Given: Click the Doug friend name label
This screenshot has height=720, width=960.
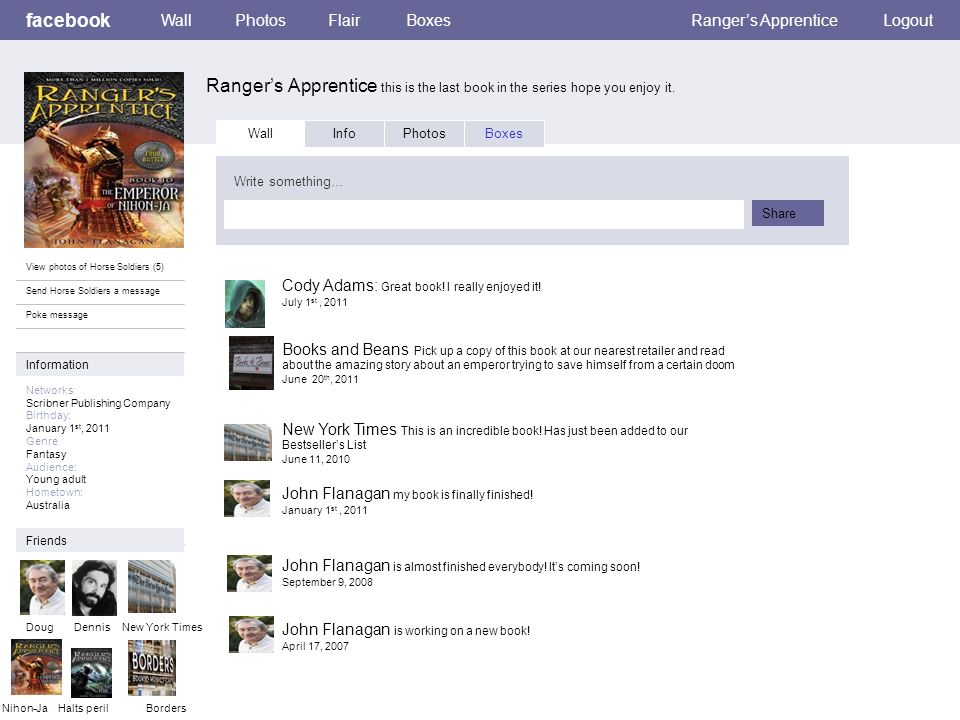Looking at the screenshot, I should click(x=40, y=627).
